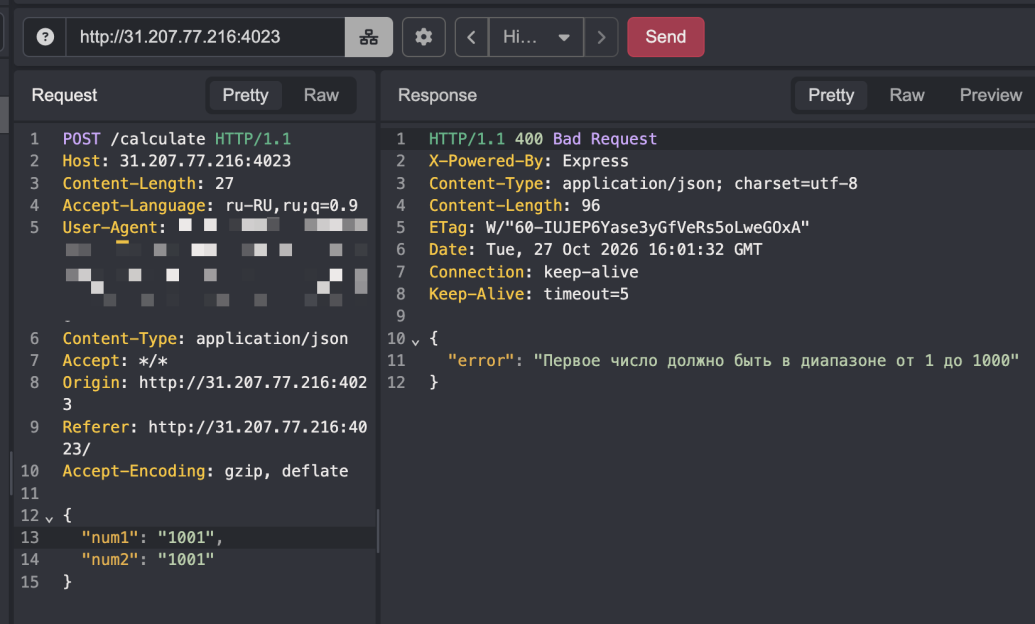1035x624 pixels.
Task: Collapse the request JSON body at line 12
Action: point(49,519)
